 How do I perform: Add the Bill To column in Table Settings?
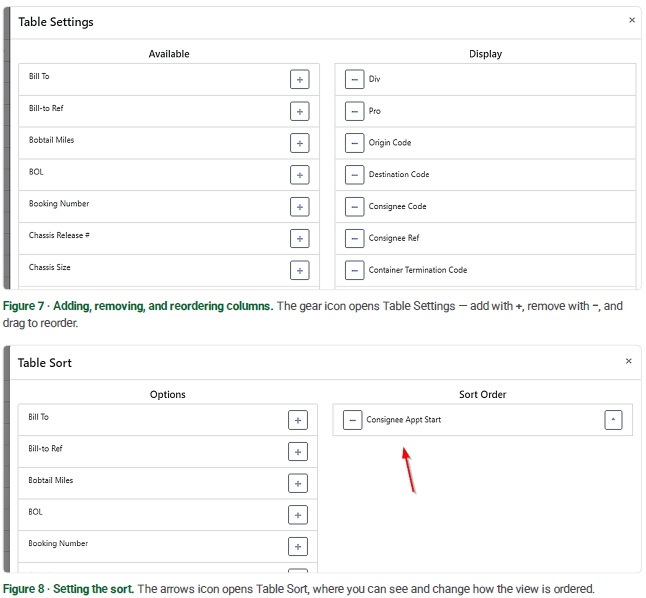(x=300, y=80)
